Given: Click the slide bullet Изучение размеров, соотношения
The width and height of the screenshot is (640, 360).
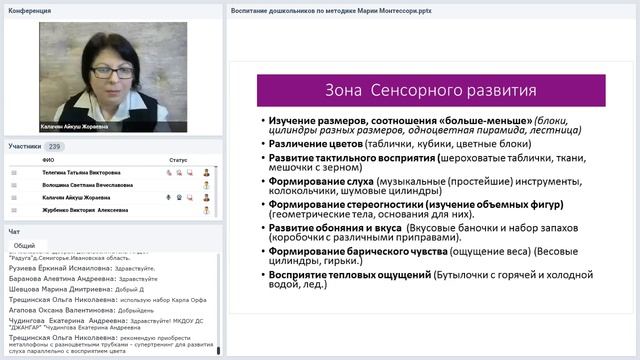Looking at the screenshot, I should tap(424, 125).
